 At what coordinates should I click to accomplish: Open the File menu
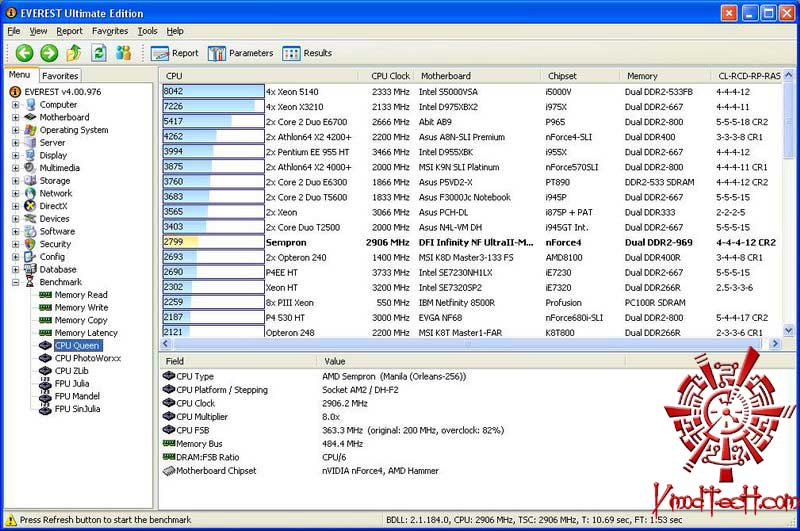pyautogui.click(x=14, y=31)
